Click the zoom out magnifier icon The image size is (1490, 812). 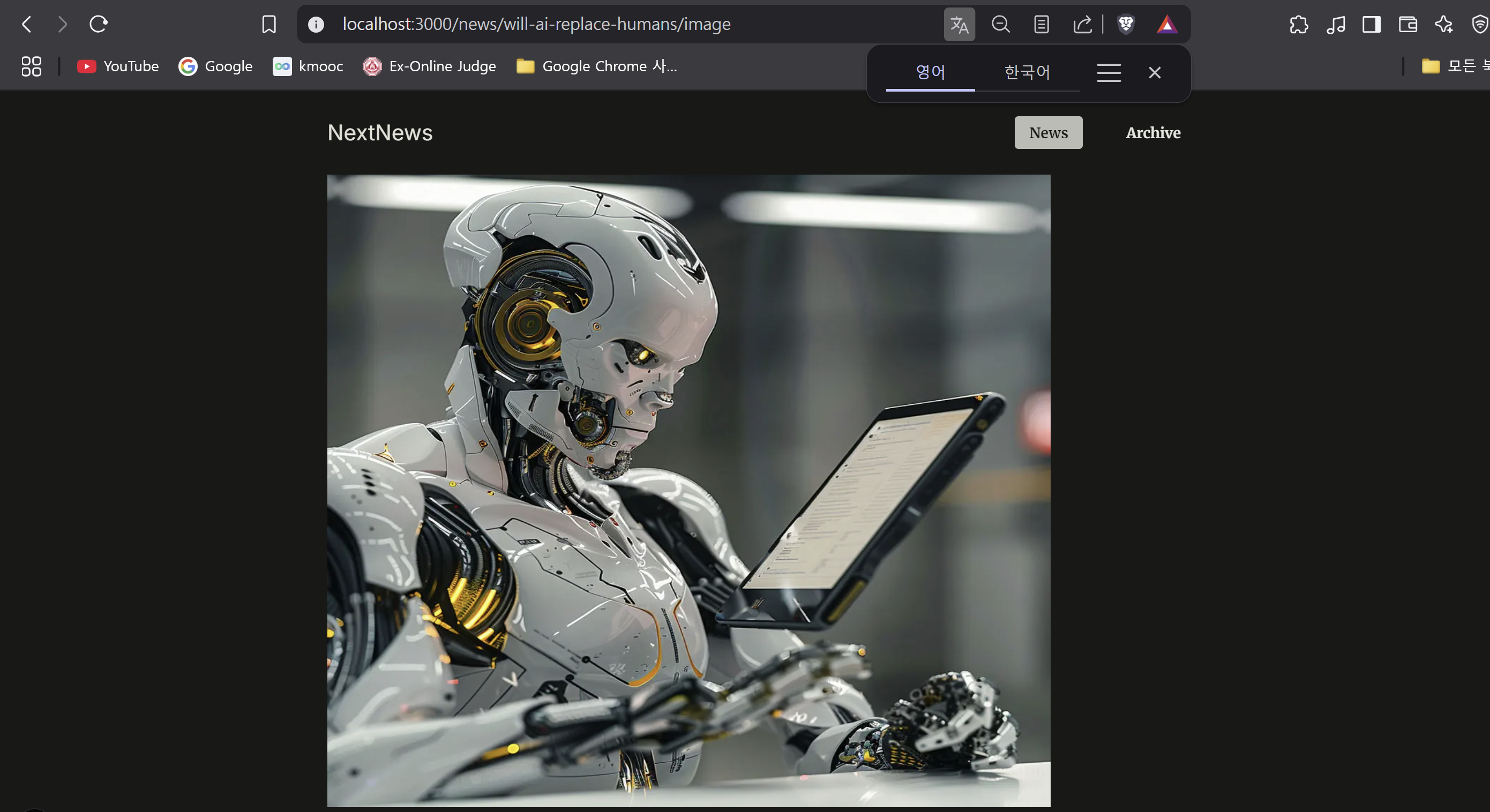pos(1000,24)
